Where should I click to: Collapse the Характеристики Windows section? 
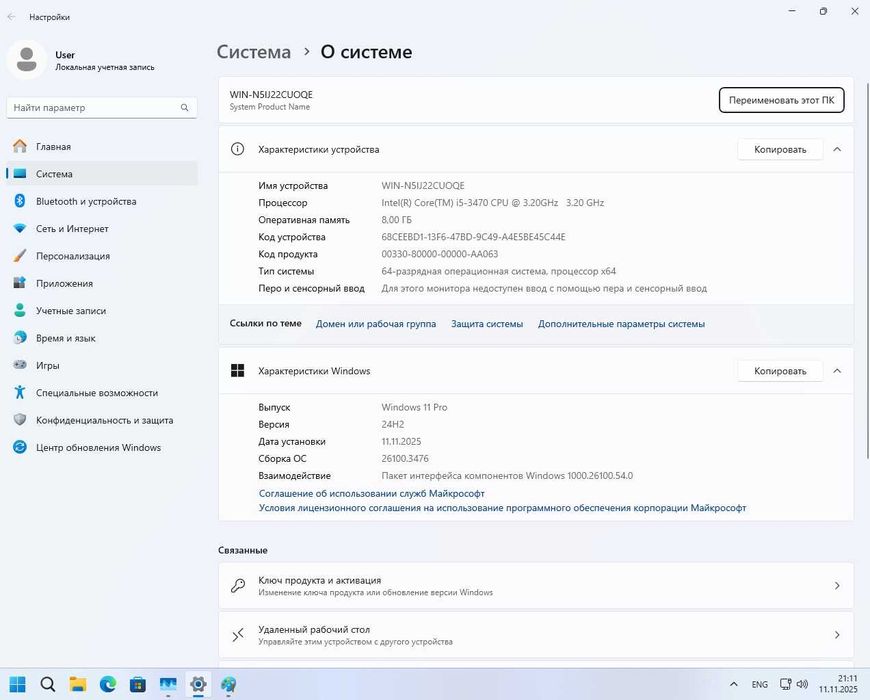coord(837,371)
